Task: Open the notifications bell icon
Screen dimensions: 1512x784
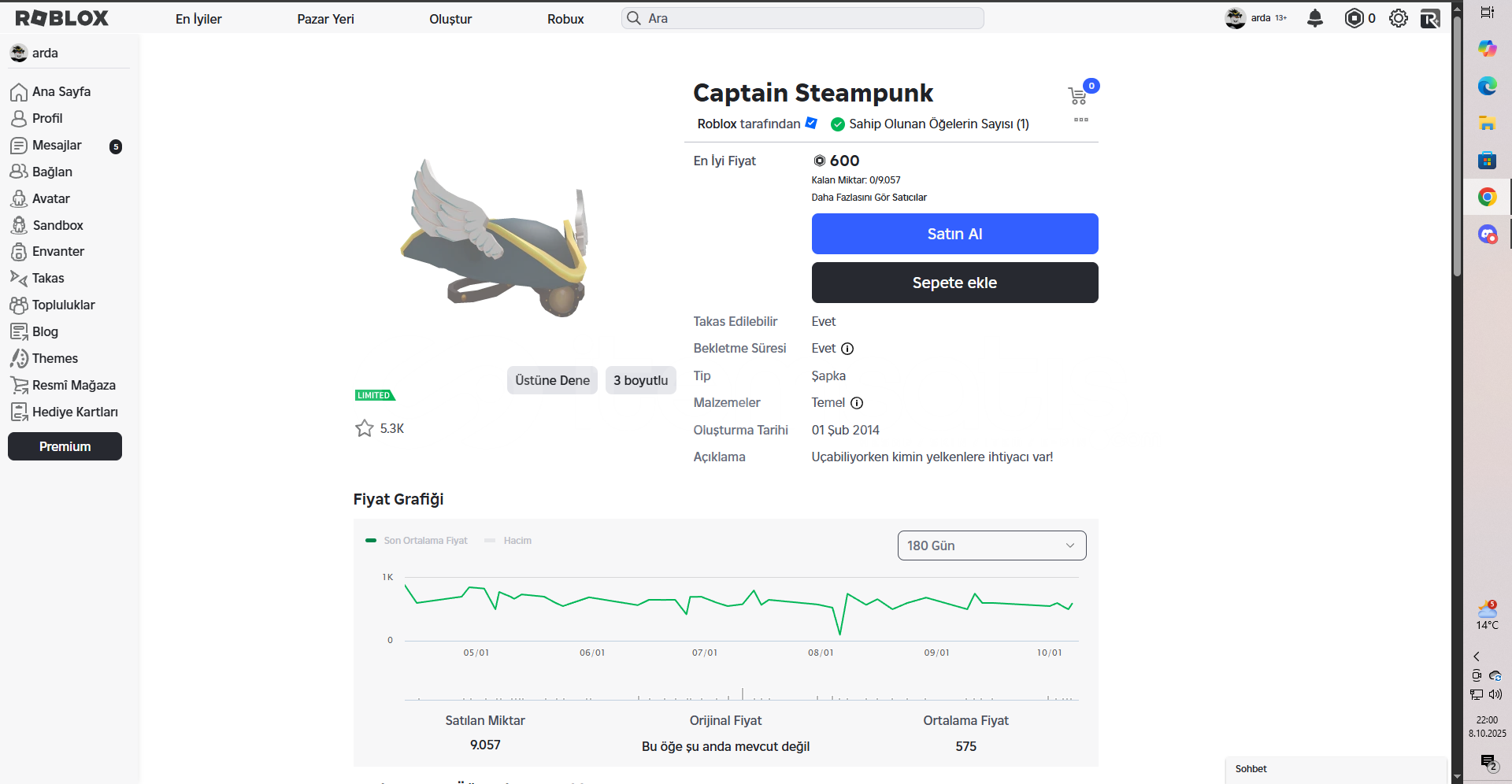Action: pos(1314,18)
